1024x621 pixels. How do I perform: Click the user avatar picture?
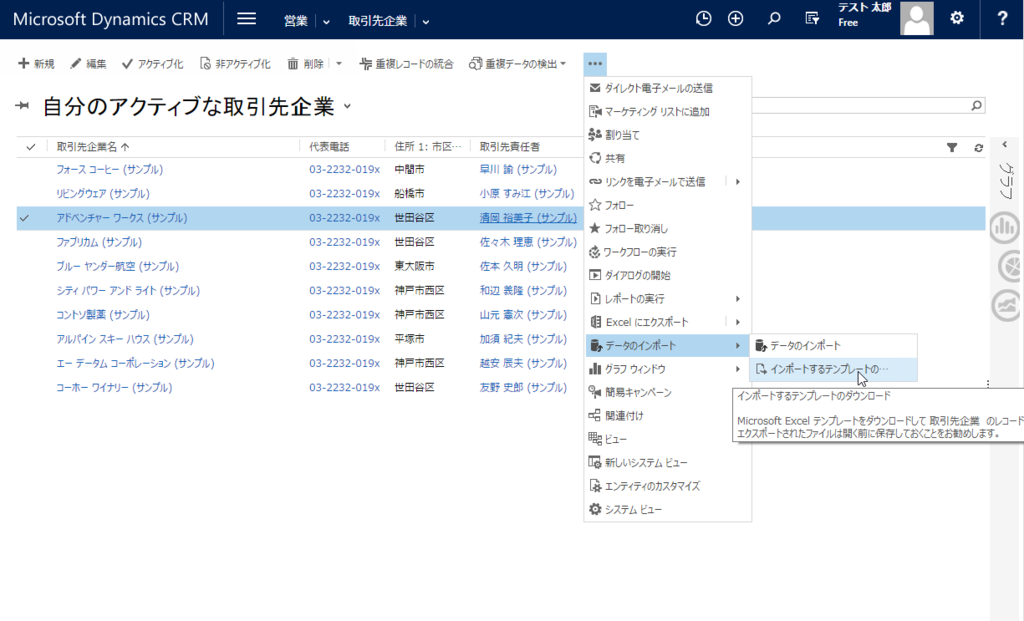tap(916, 18)
